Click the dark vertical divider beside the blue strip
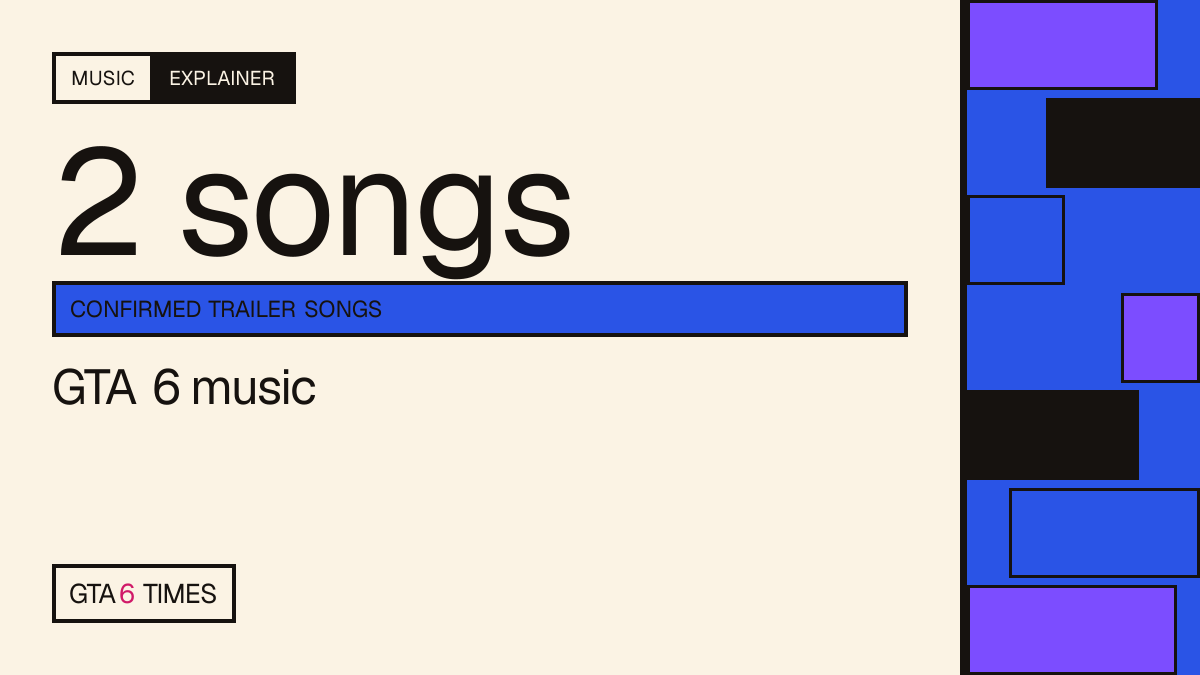The image size is (1200, 675). pos(963,337)
